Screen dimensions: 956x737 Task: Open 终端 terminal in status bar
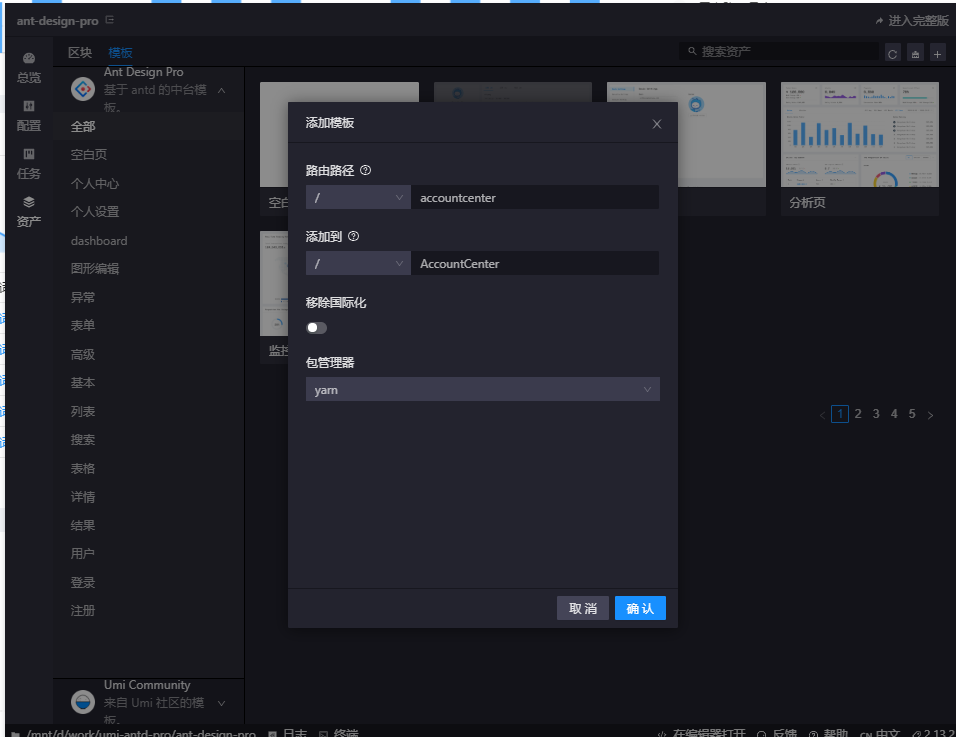pos(338,732)
